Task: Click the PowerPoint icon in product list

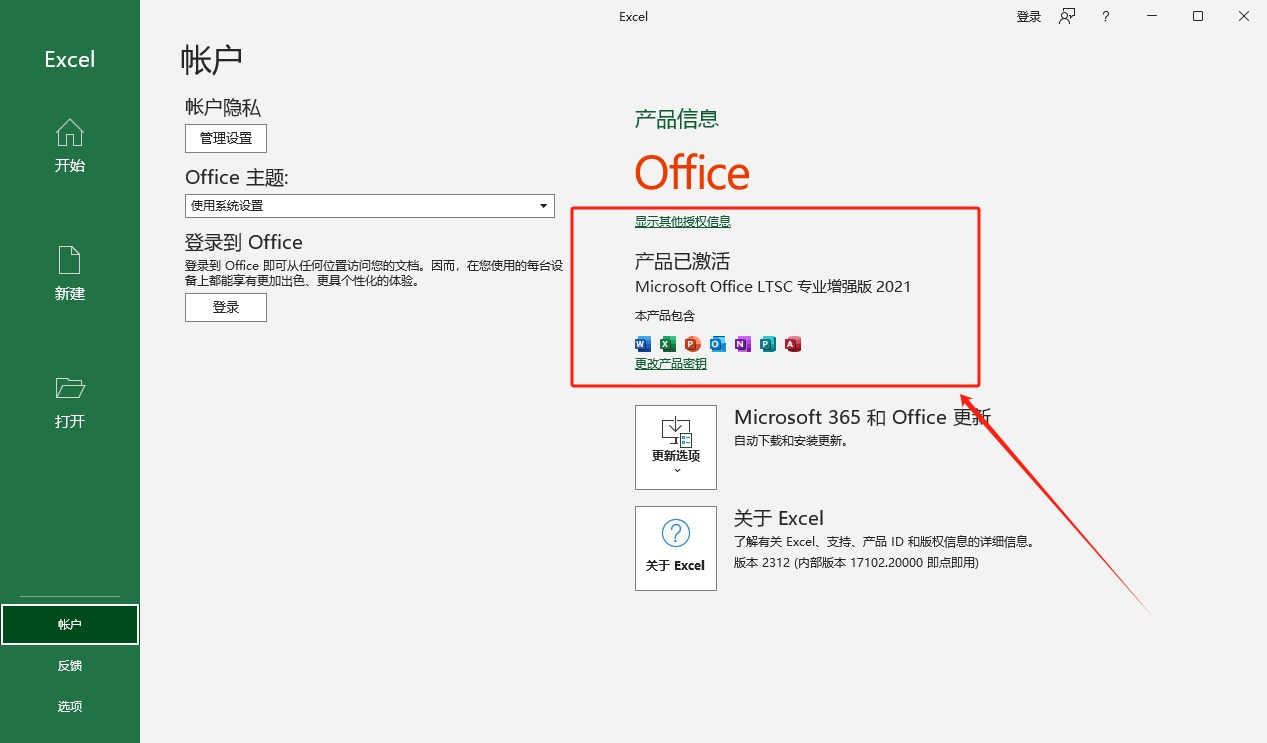Action: point(693,344)
